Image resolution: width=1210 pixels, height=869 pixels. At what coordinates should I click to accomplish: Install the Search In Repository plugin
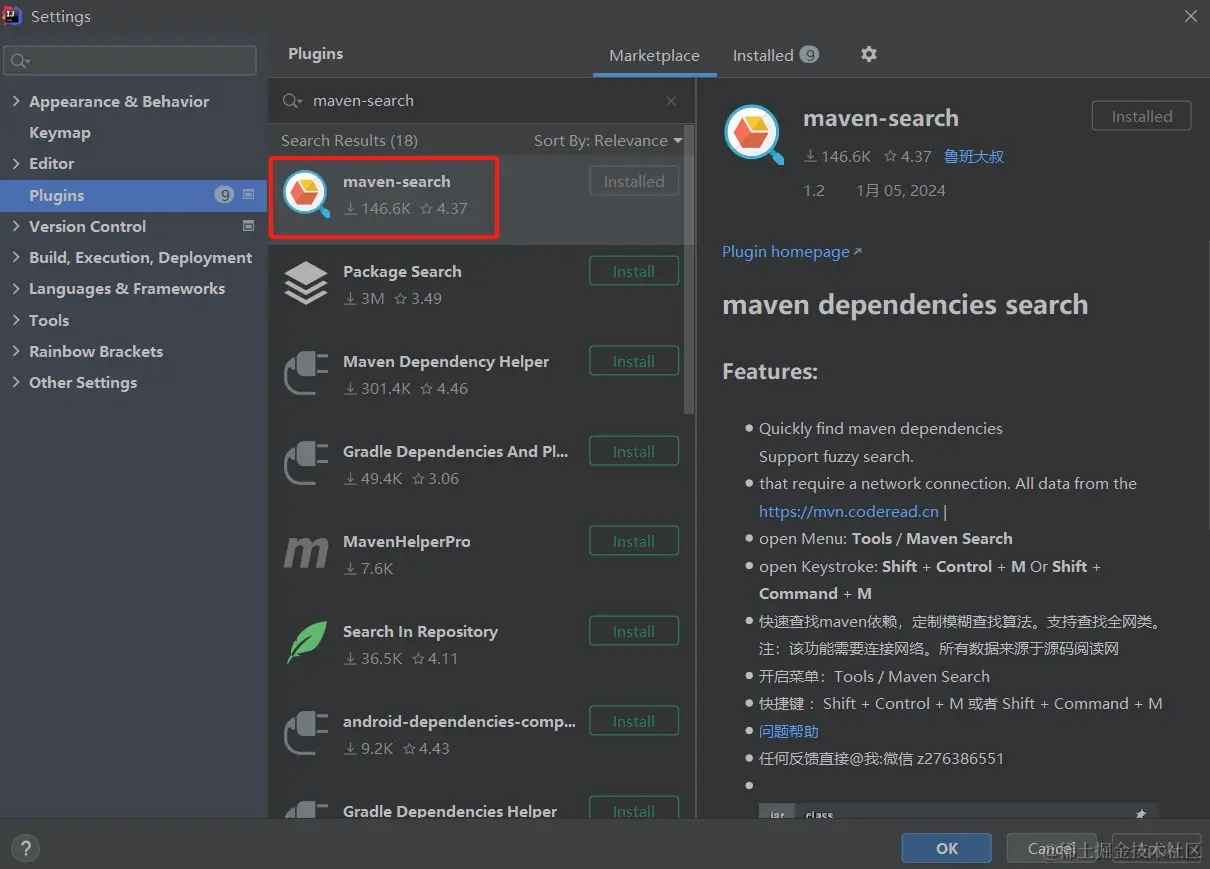[634, 631]
